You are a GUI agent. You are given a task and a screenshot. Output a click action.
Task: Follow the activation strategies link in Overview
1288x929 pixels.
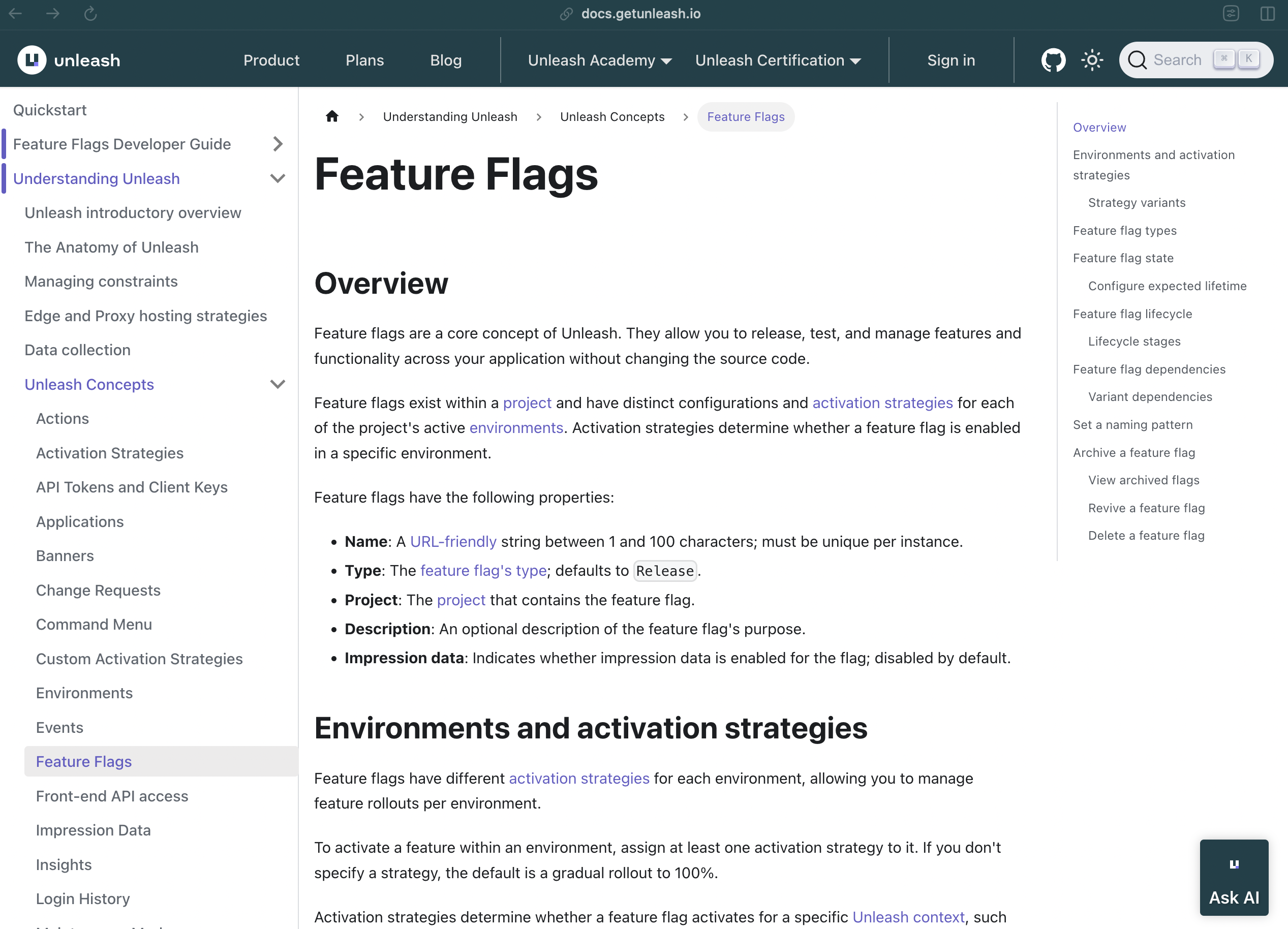pyautogui.click(x=882, y=402)
